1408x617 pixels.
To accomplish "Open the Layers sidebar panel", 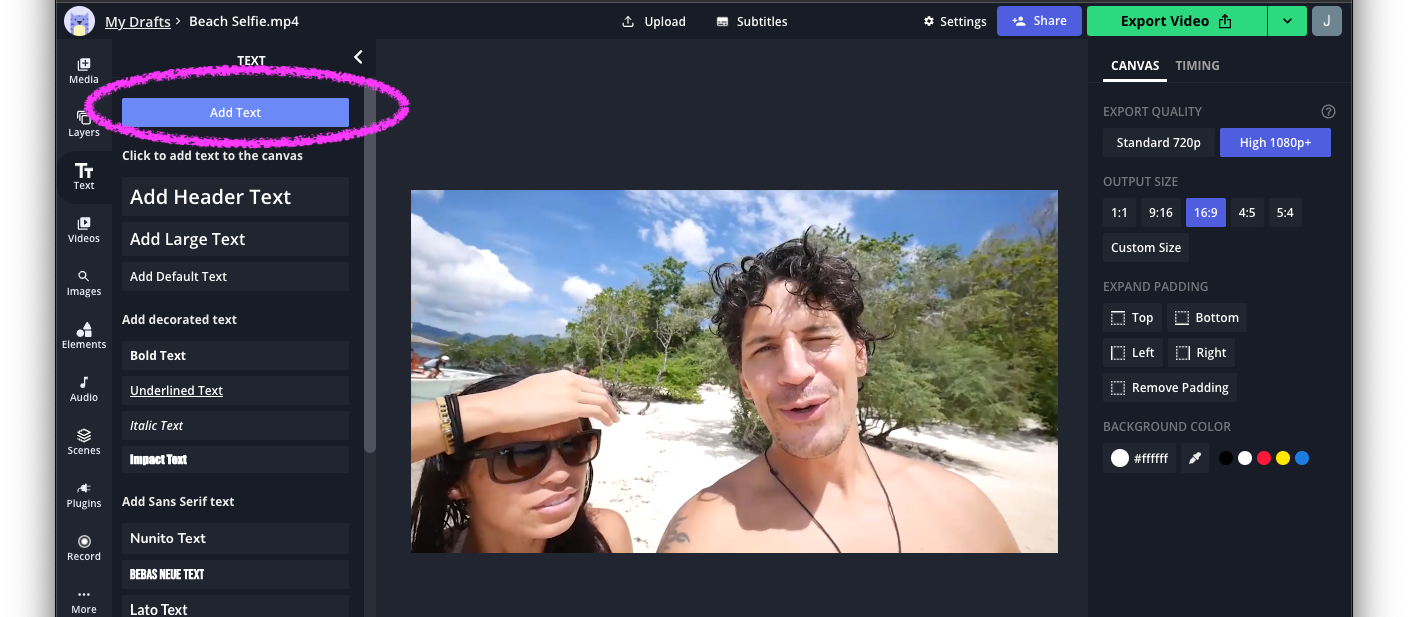I will (84, 124).
